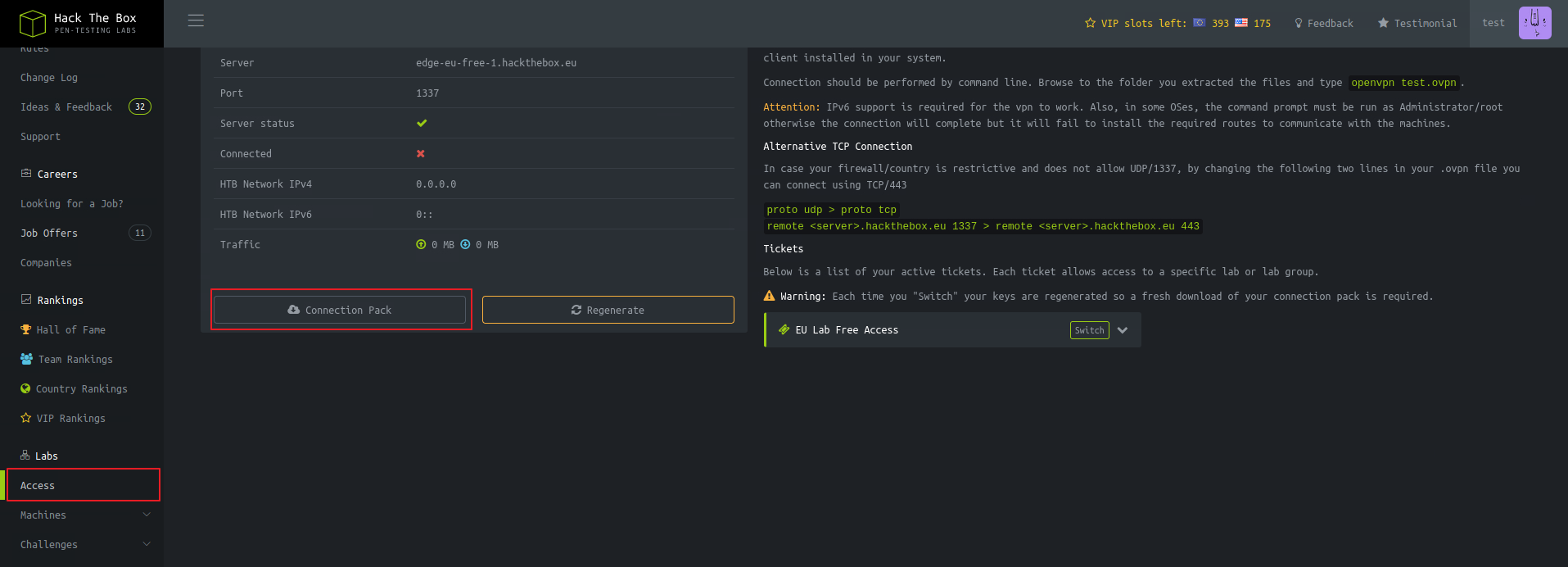
Task: Click the Regenerate button
Action: click(608, 310)
